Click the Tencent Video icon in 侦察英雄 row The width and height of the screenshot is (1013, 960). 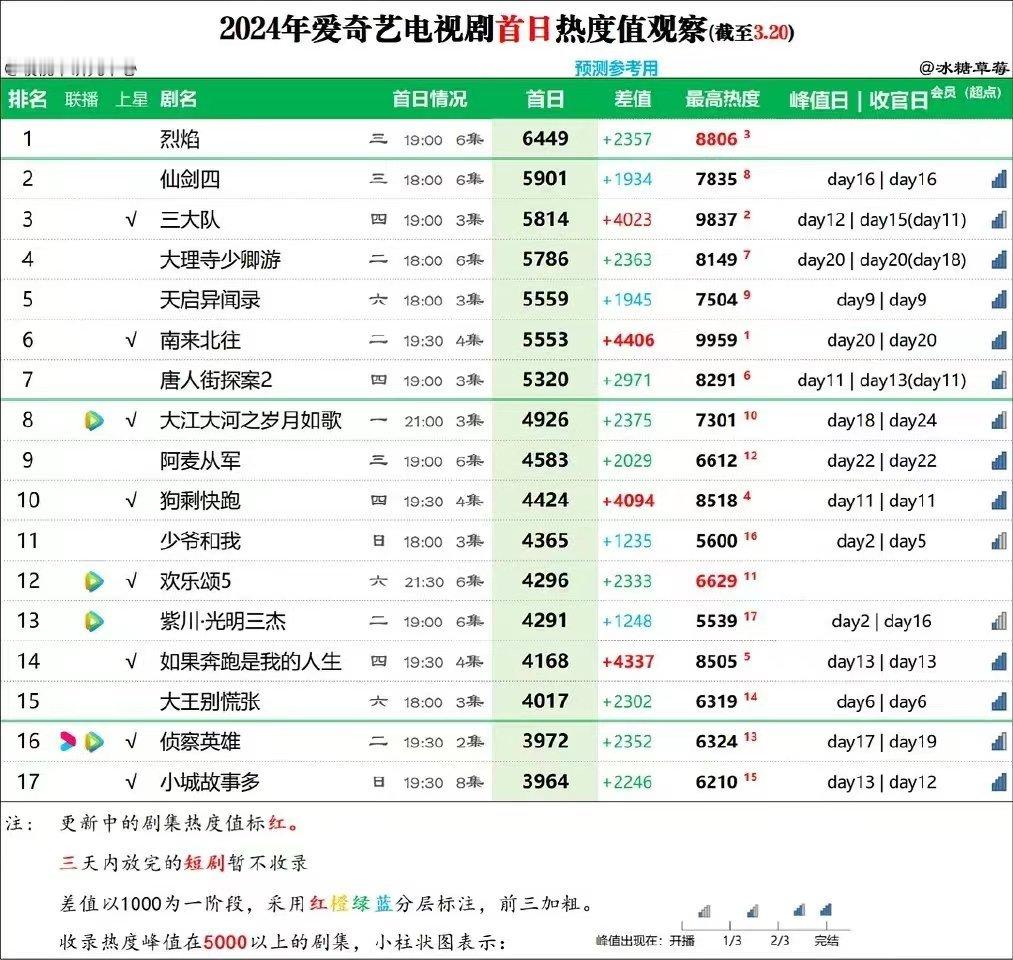point(94,742)
